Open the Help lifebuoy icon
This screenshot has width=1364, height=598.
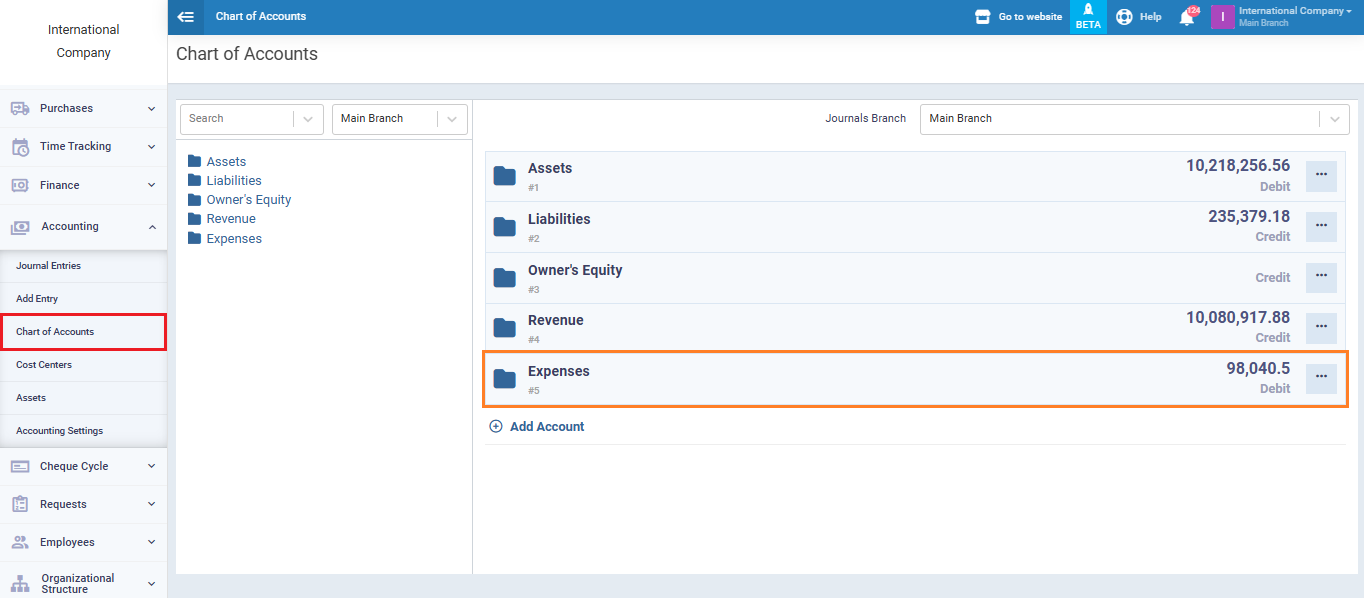coord(1124,17)
